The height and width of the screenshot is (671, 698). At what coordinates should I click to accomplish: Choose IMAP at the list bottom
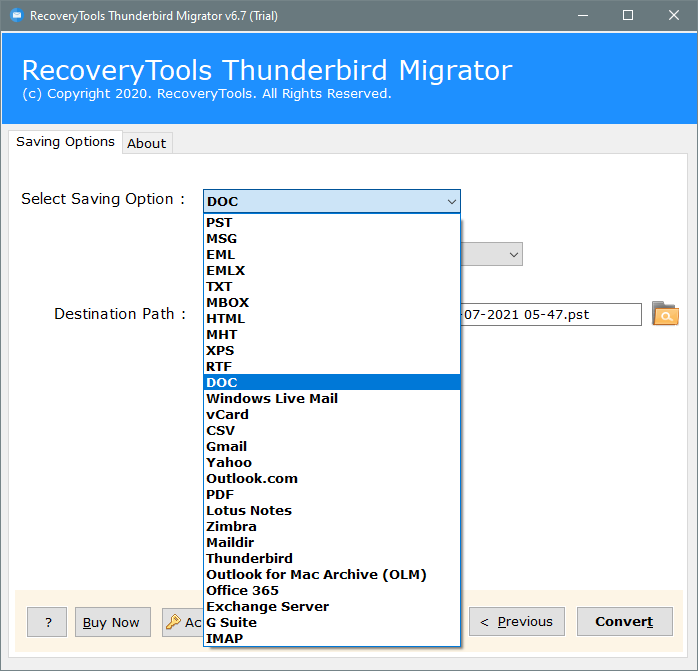[332, 638]
